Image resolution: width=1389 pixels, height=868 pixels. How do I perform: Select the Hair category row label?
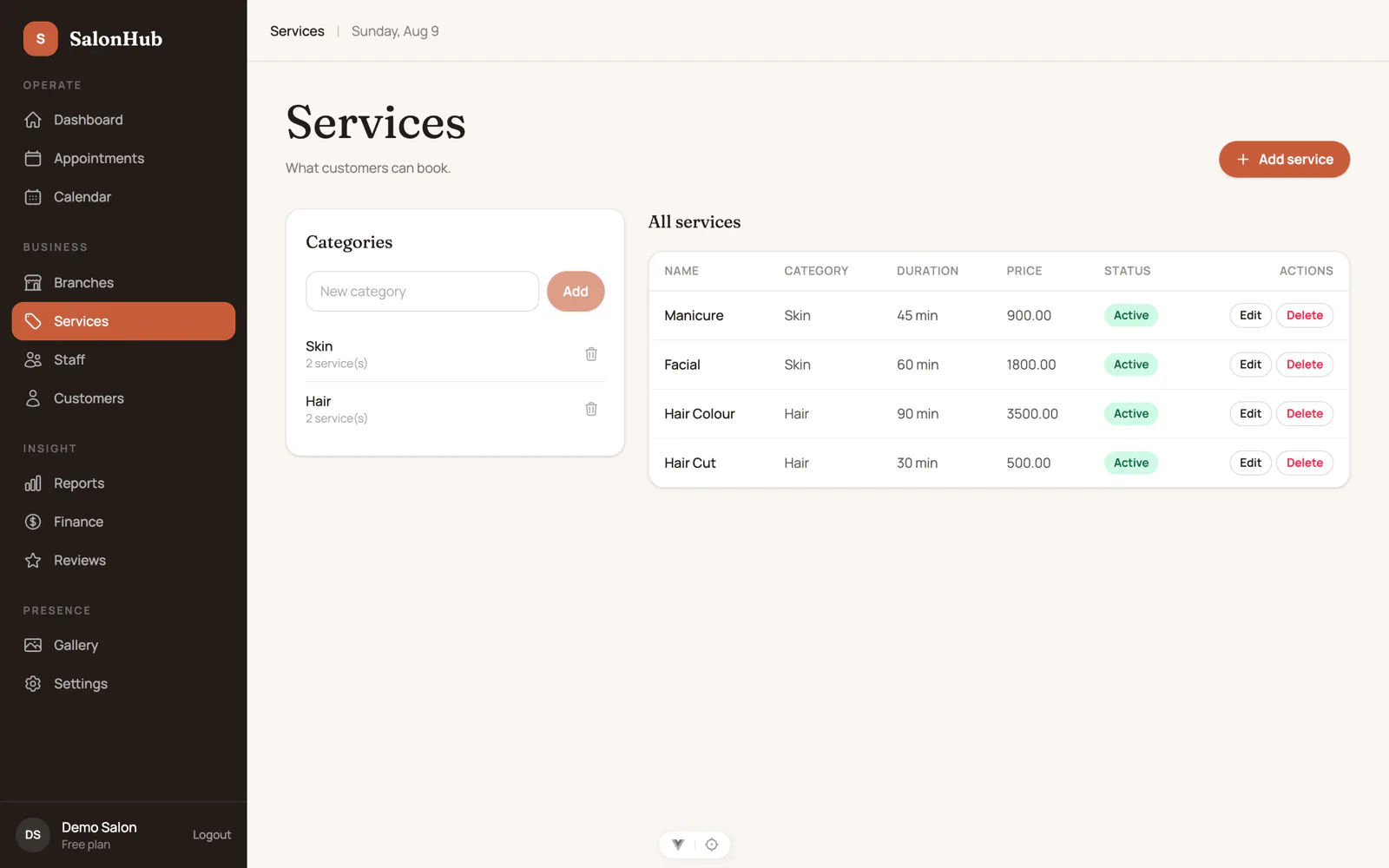[x=318, y=401]
